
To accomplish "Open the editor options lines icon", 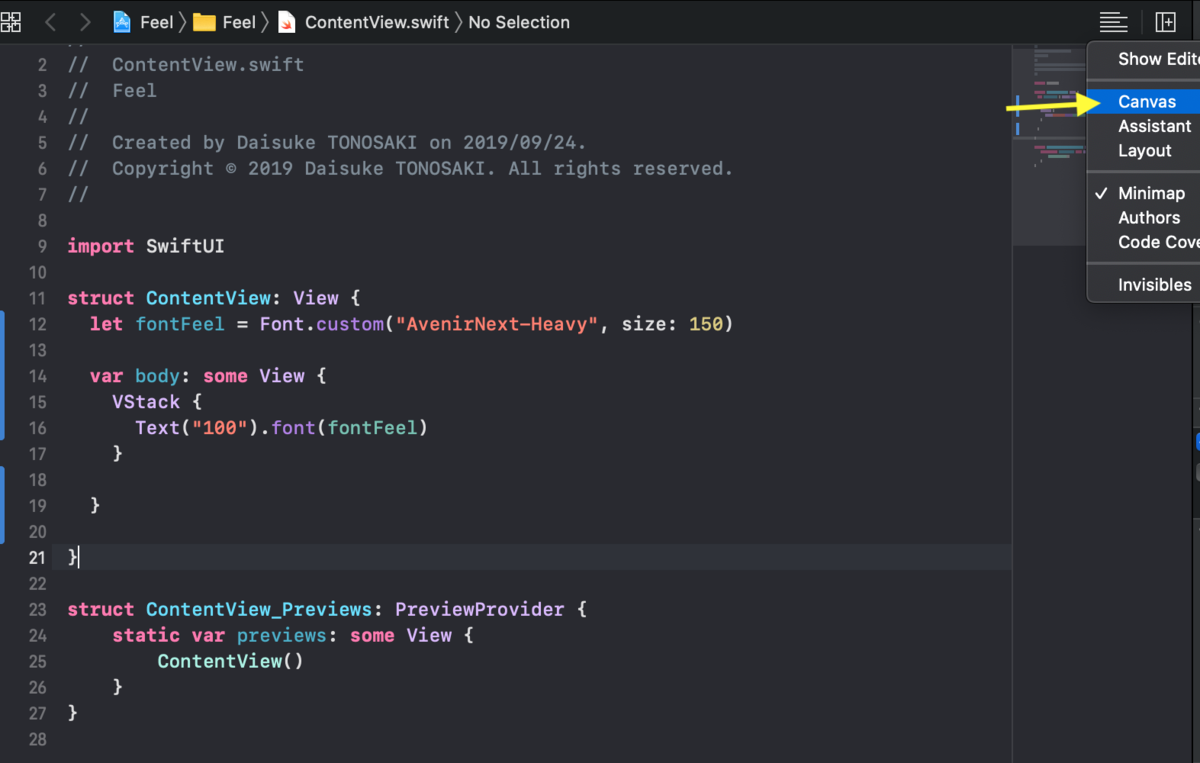I will [x=1113, y=21].
